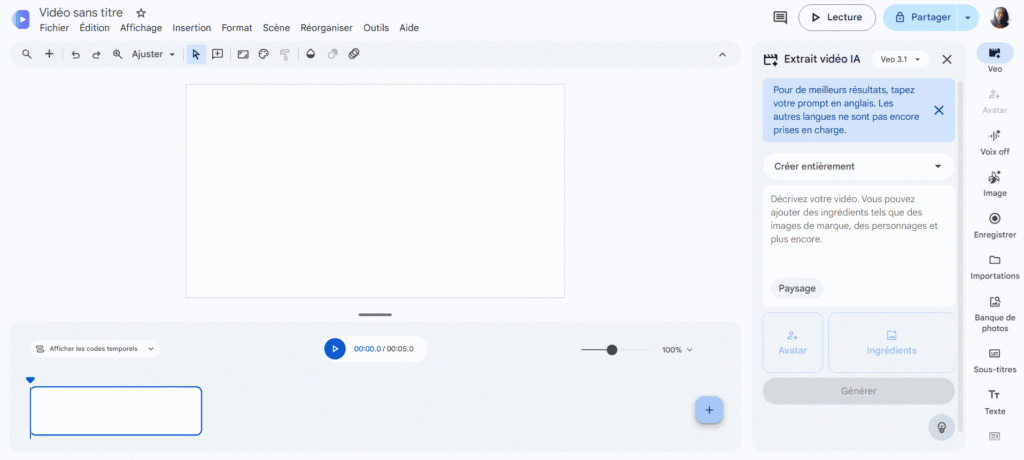Open the Enregistrer recording tool
This screenshot has width=1024, height=460.
tap(995, 225)
